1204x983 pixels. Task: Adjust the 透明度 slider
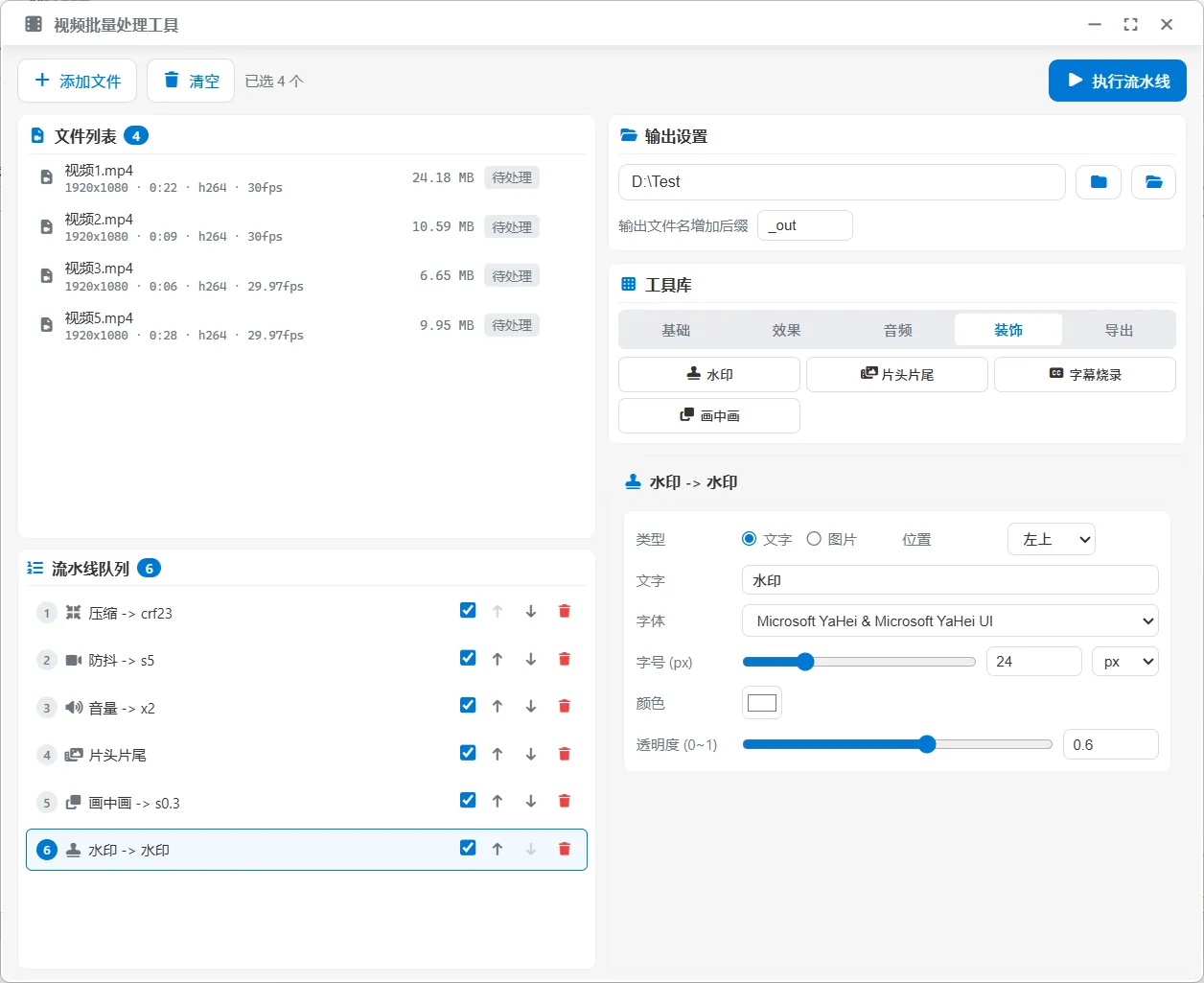[897, 744]
